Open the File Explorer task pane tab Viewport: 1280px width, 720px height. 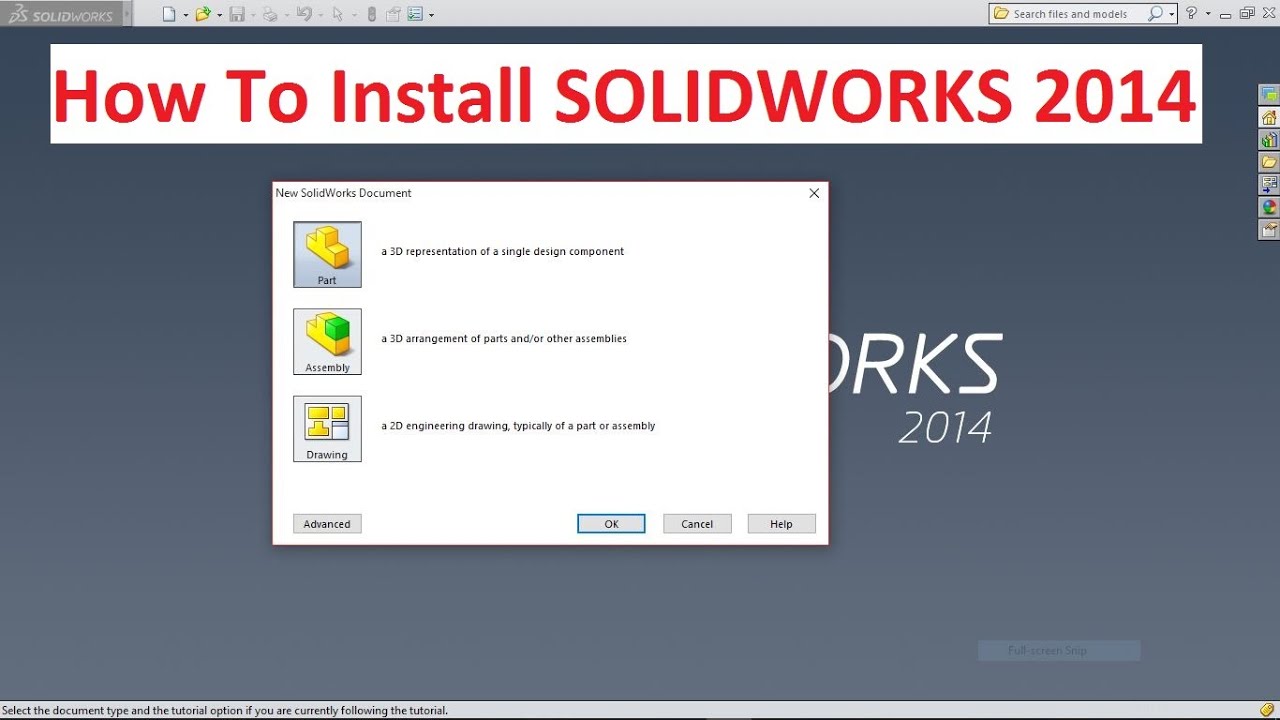coord(1269,162)
